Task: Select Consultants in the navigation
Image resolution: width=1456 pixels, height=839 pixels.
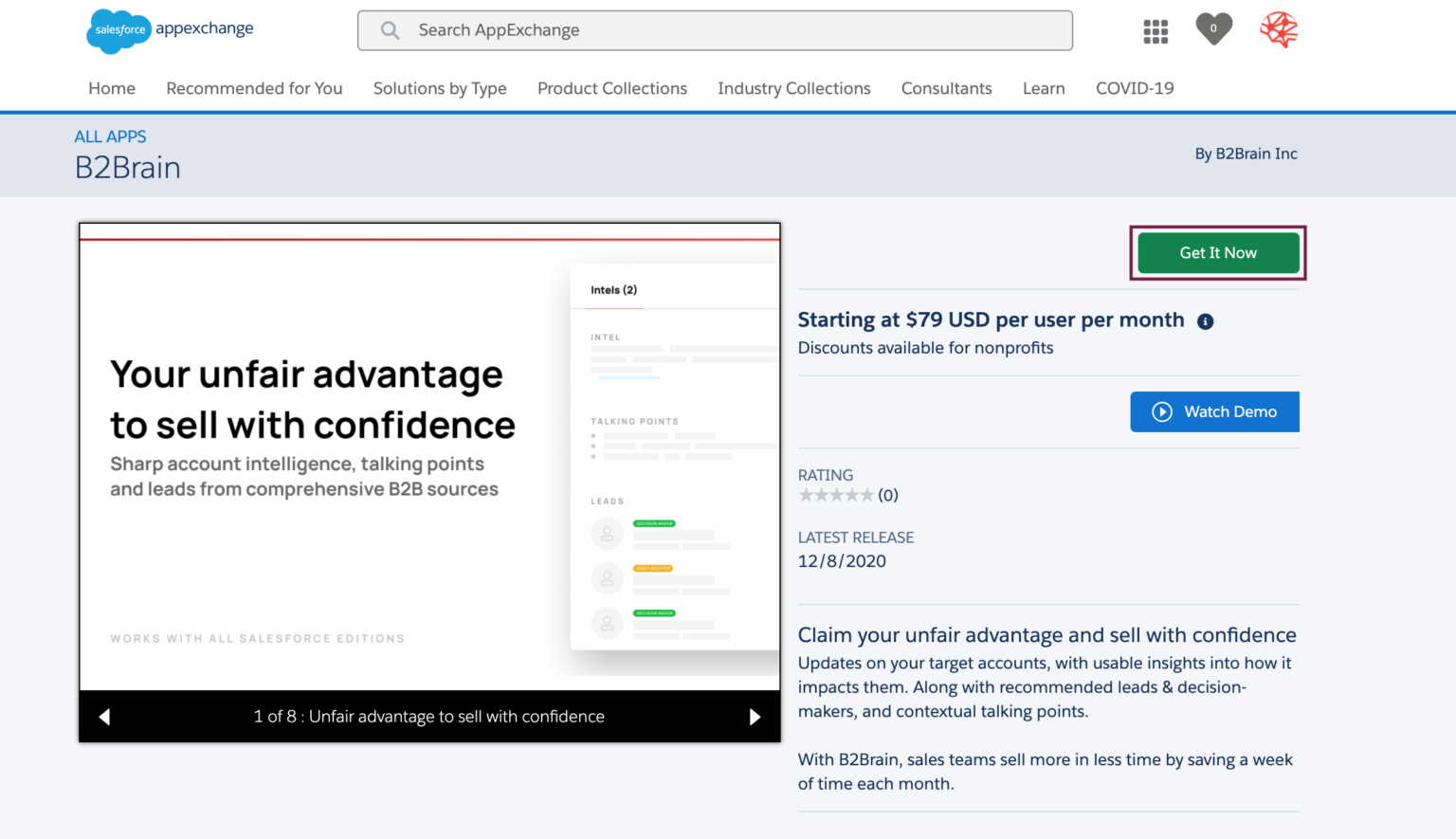Action: [946, 88]
